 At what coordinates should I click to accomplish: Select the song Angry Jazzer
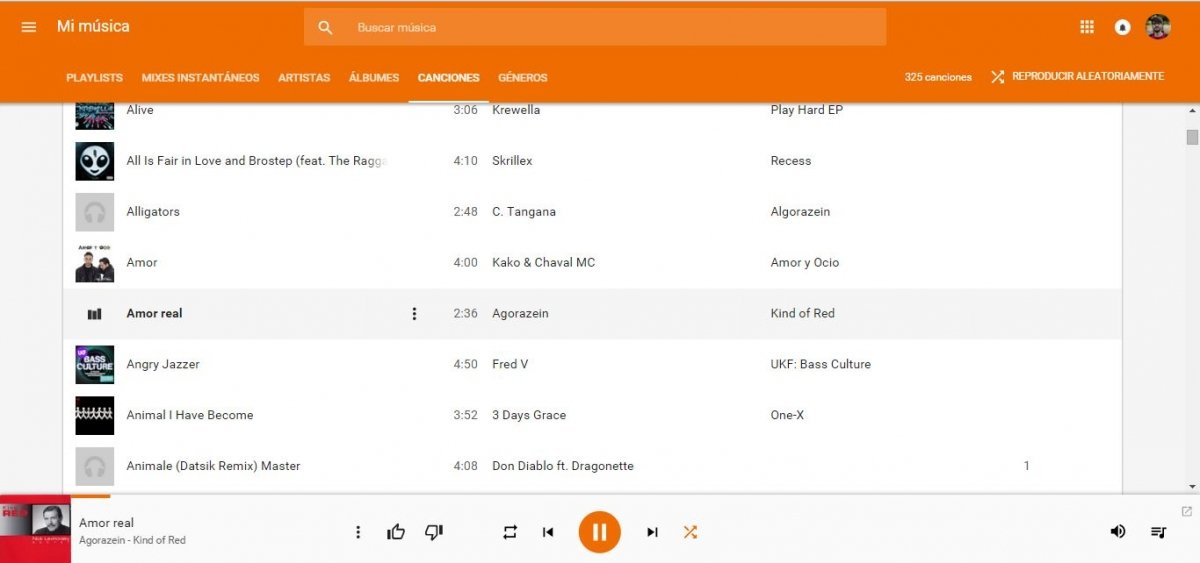(x=163, y=365)
